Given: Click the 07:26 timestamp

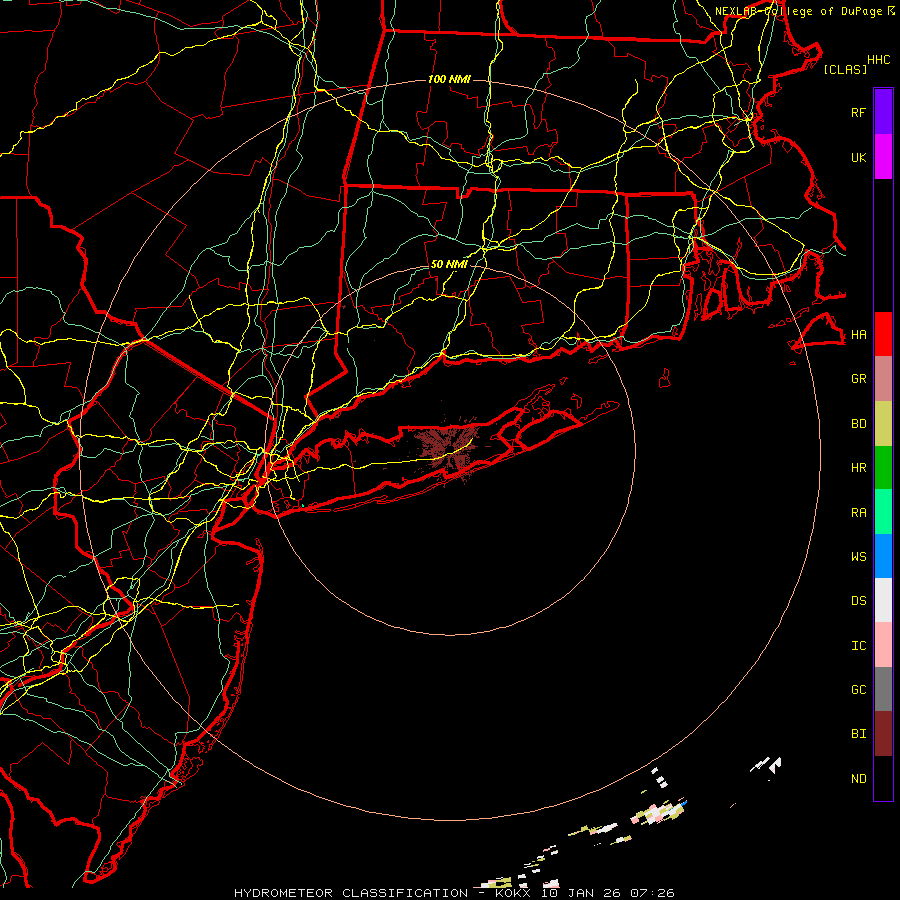Looking at the screenshot, I should pos(652,893).
